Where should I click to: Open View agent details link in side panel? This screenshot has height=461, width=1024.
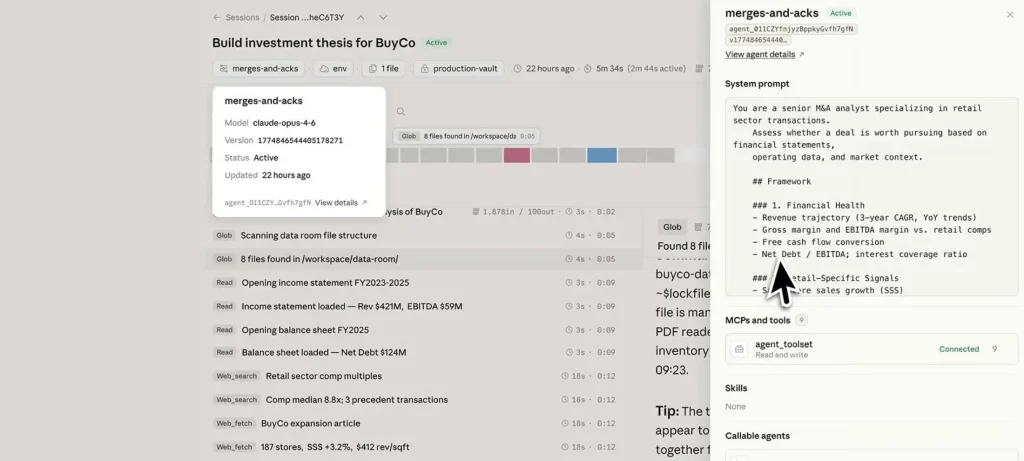coord(764,54)
